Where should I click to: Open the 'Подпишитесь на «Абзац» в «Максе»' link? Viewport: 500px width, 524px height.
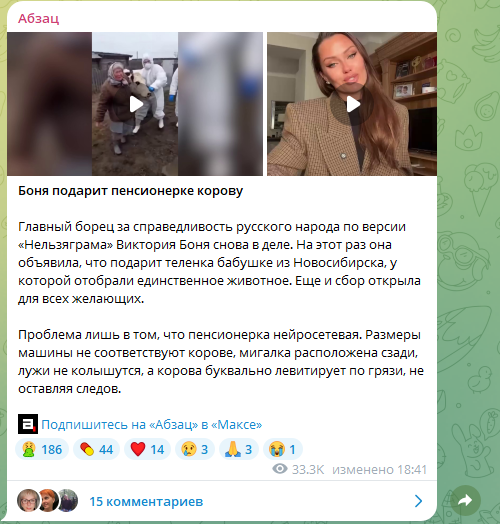pyautogui.click(x=152, y=424)
